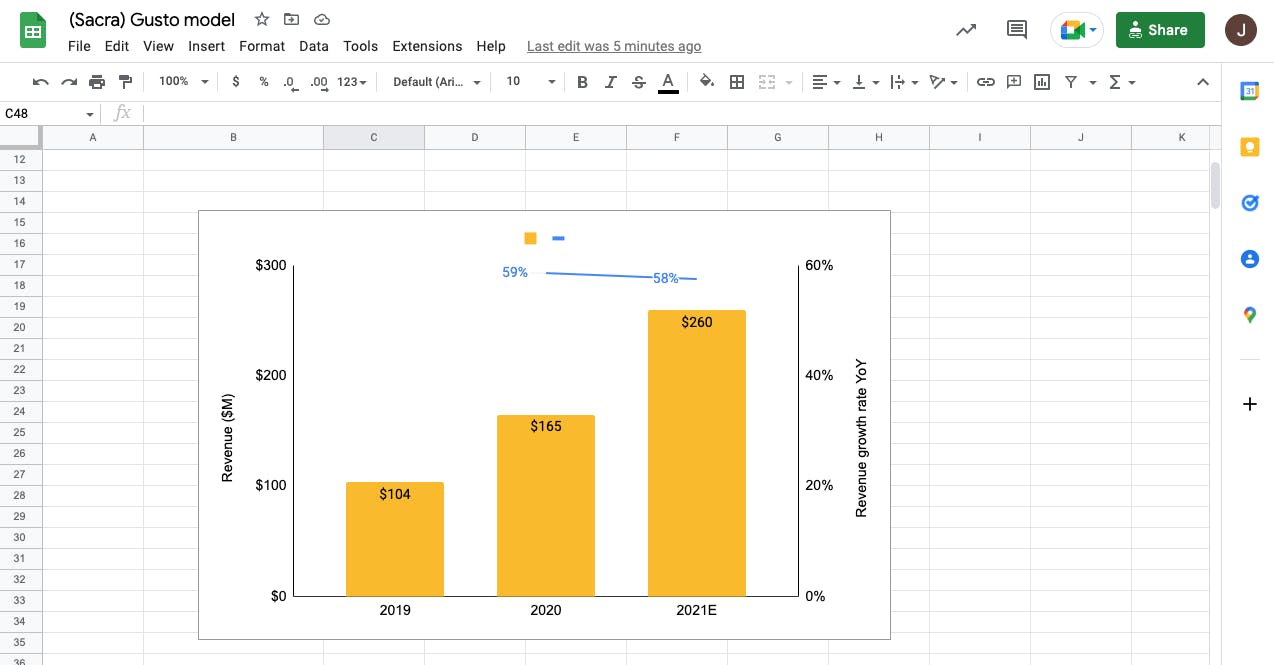Click the cloud document status icon
1274x665 pixels.
point(321,19)
